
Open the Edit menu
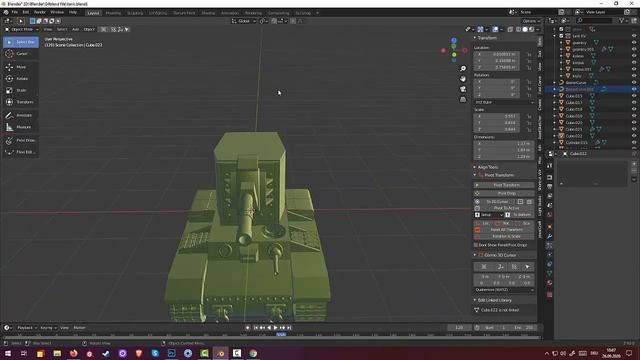pyautogui.click(x=26, y=13)
